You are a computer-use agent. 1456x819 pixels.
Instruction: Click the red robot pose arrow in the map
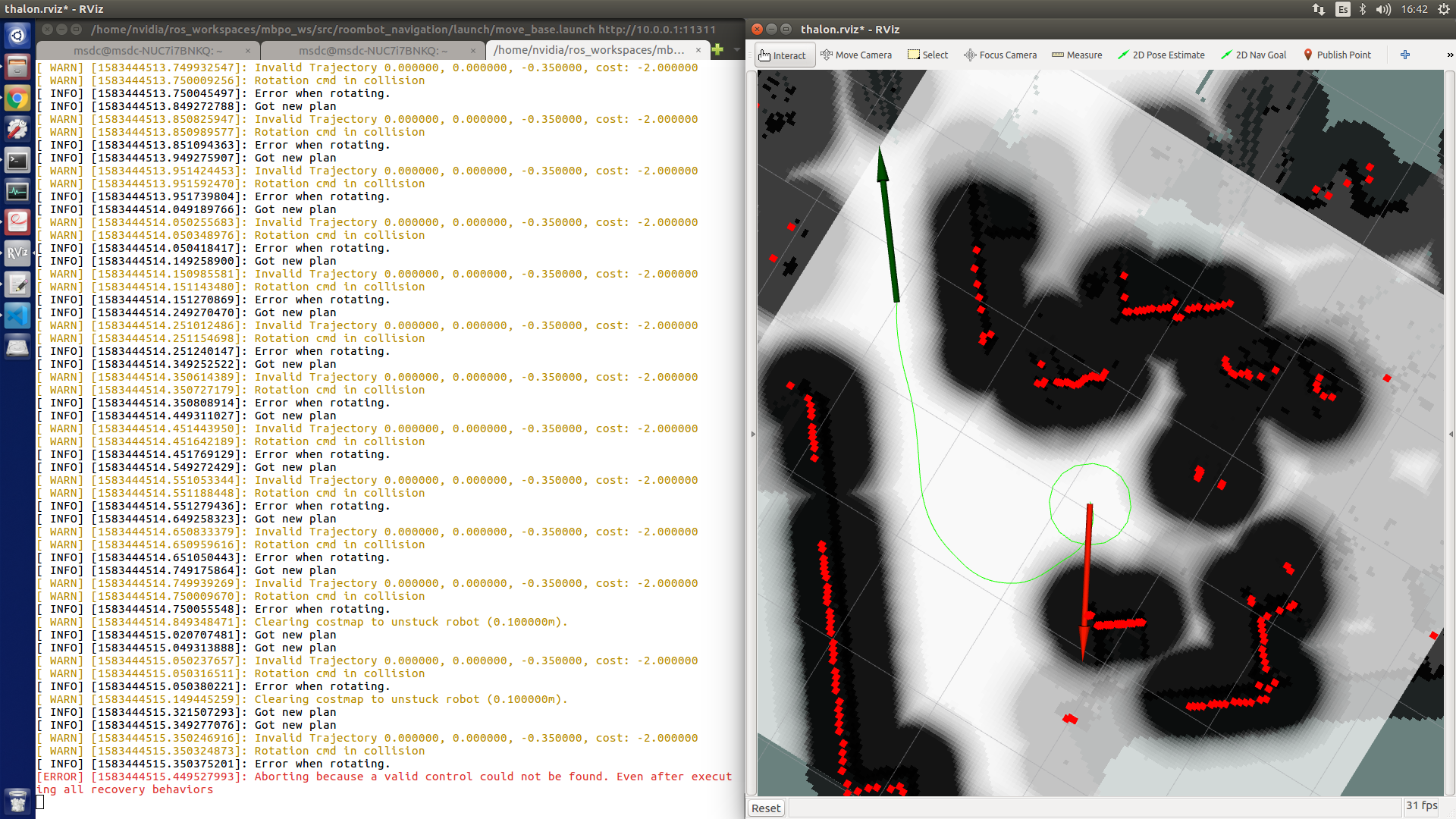coord(1087,582)
